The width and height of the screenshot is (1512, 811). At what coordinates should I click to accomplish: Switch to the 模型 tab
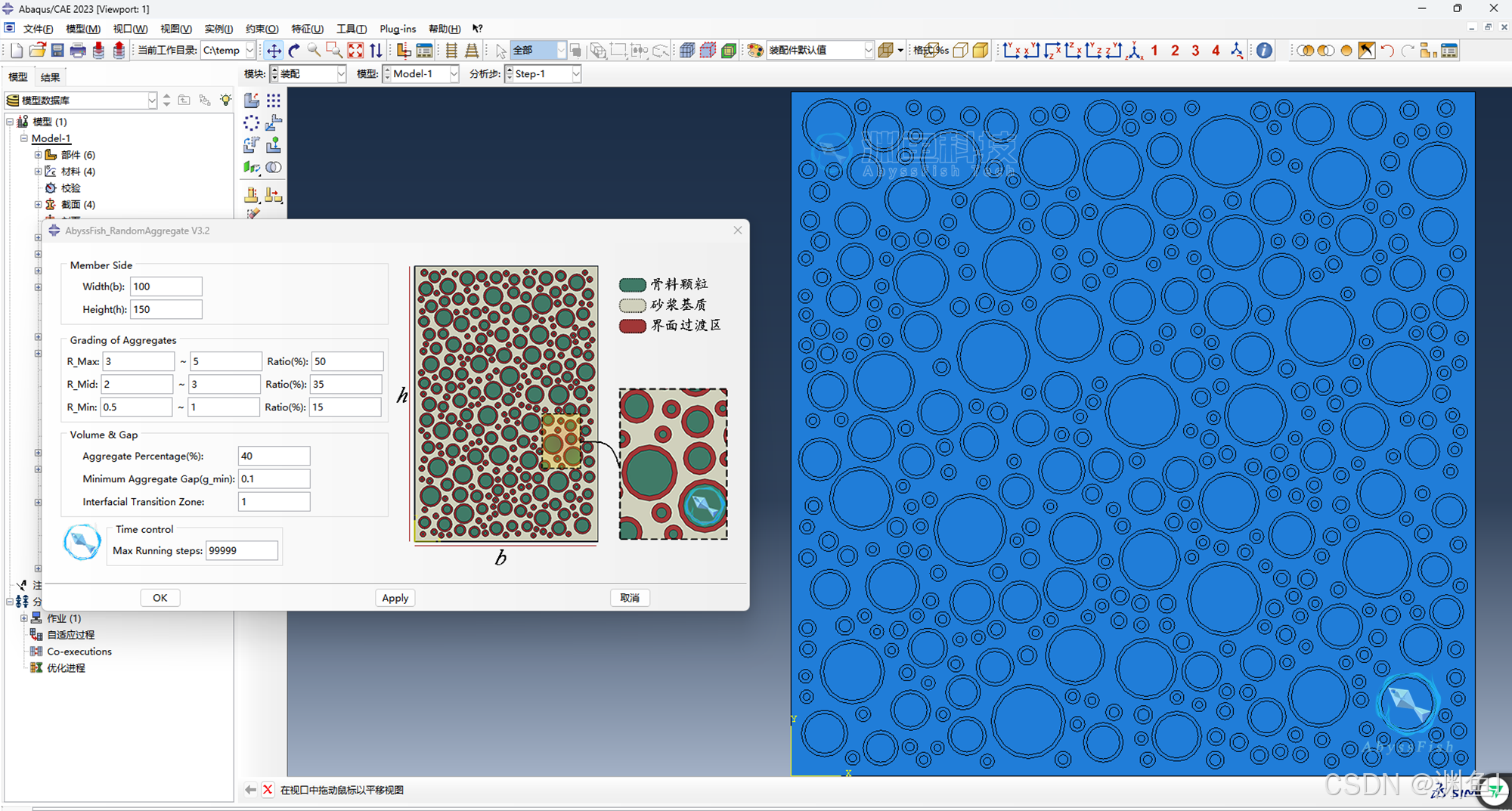tap(18, 77)
